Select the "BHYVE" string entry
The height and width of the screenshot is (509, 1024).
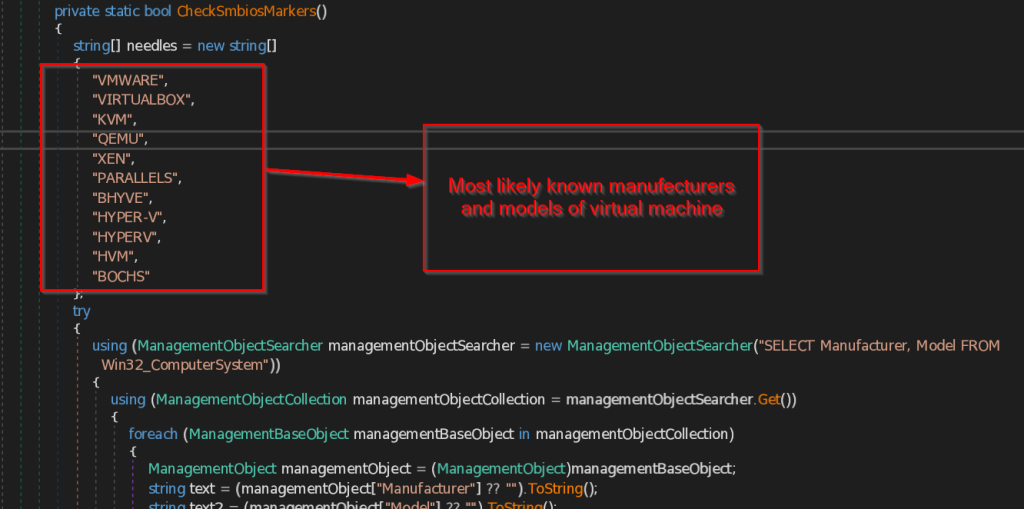point(119,198)
